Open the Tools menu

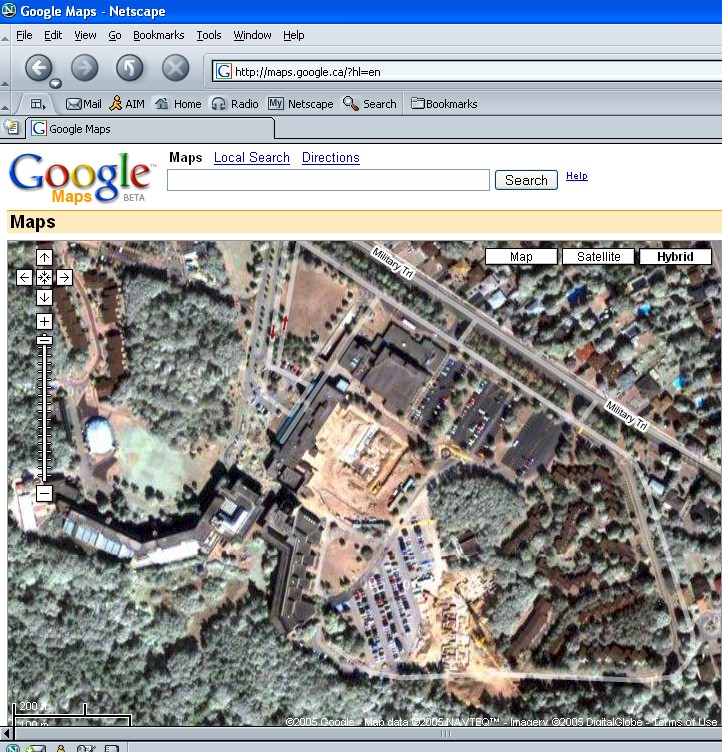(x=209, y=35)
